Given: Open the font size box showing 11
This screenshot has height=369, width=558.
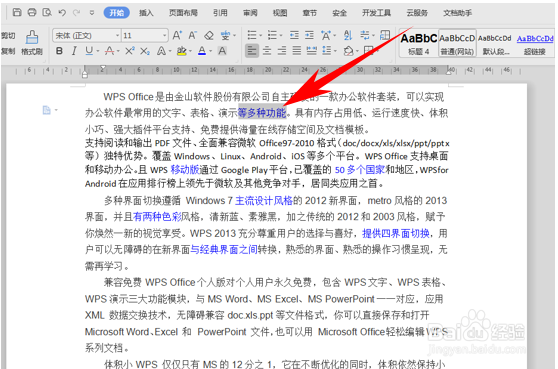Looking at the screenshot, I should 144,35.
